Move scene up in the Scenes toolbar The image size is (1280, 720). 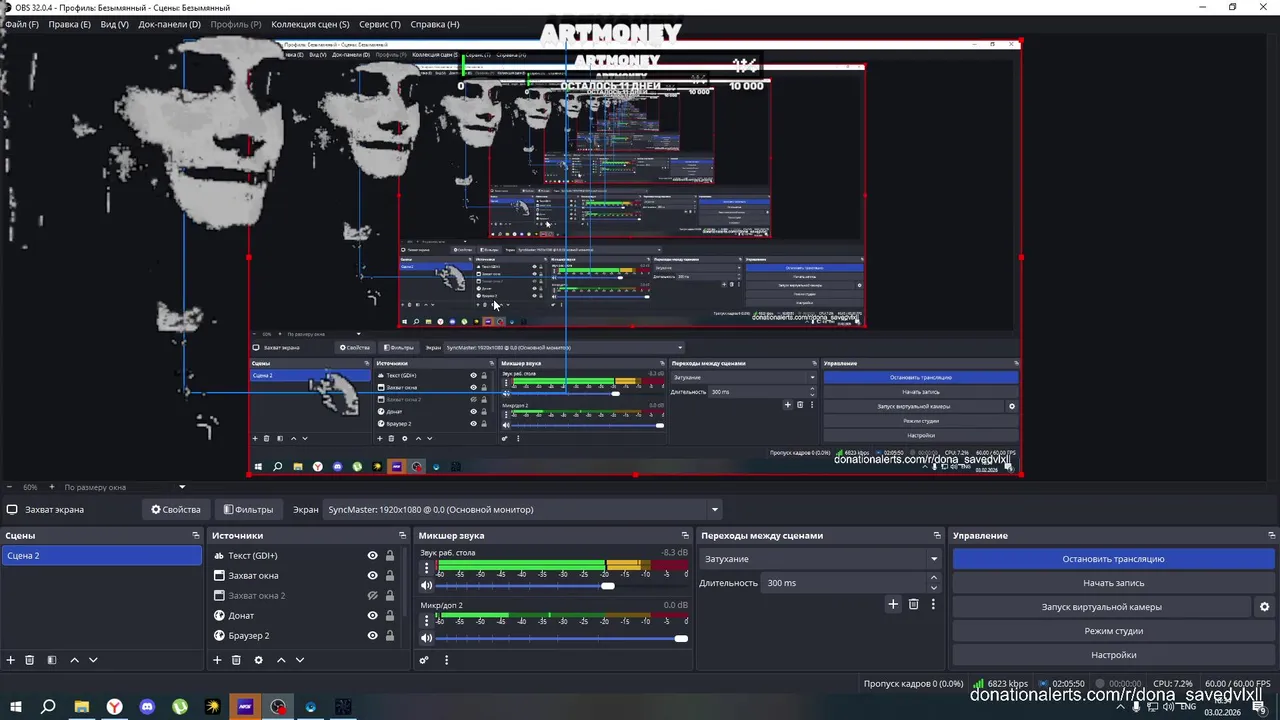pos(74,660)
